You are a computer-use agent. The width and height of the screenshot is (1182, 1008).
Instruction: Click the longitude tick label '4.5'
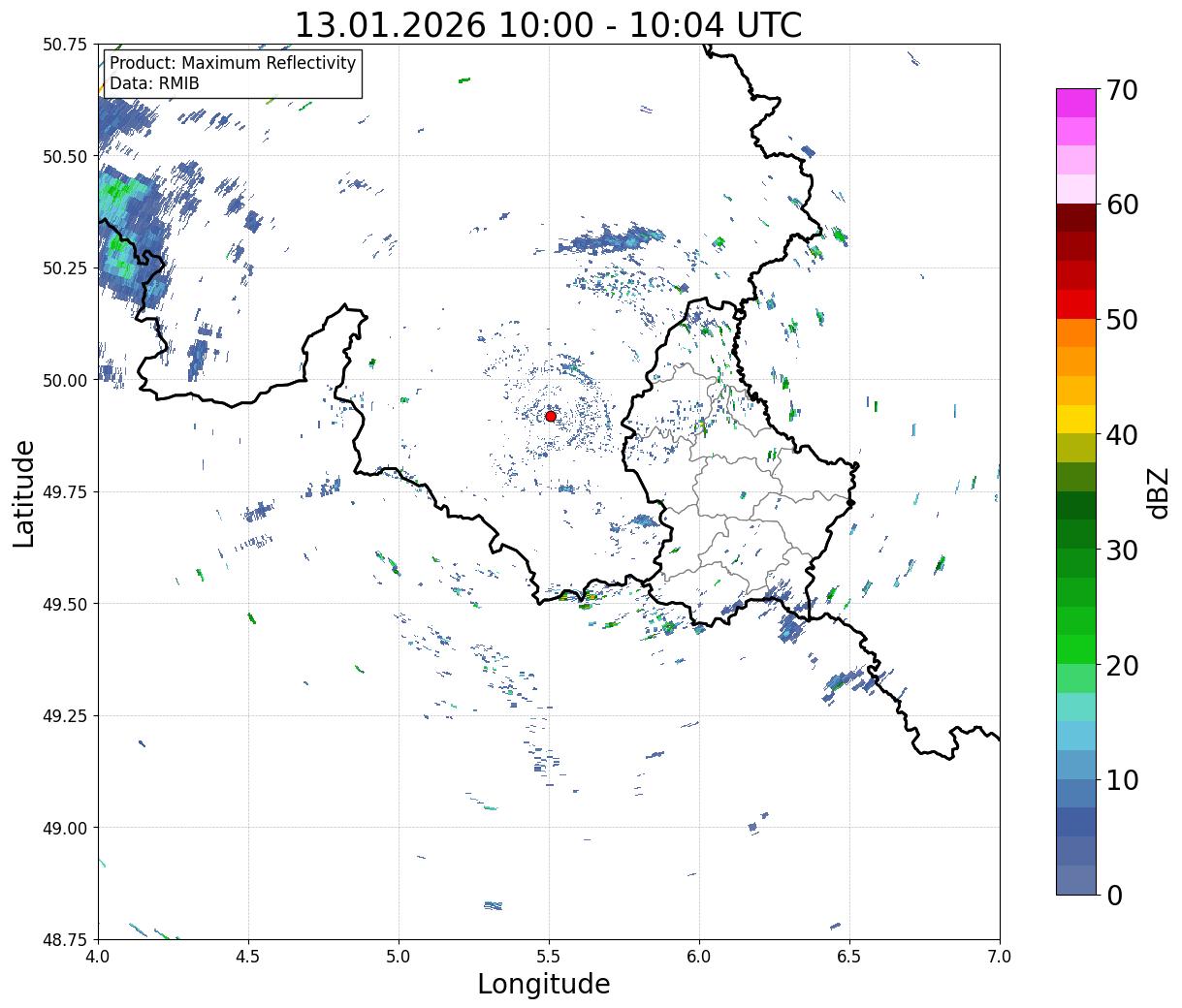coord(248,956)
